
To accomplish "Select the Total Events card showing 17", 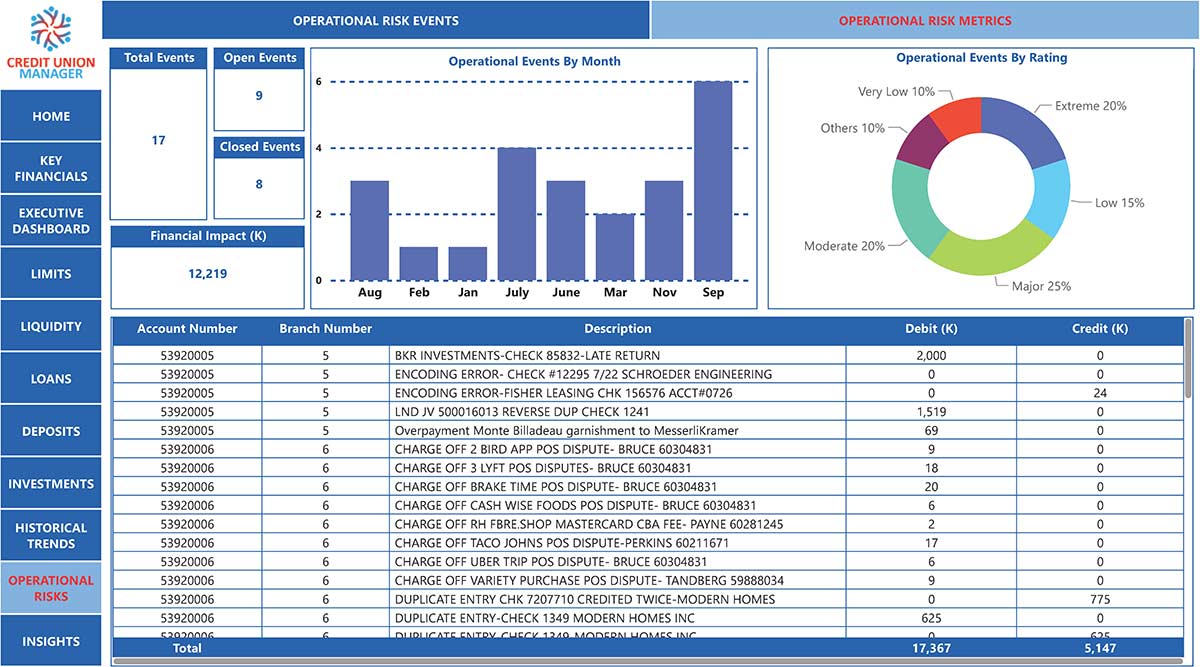I will [159, 134].
